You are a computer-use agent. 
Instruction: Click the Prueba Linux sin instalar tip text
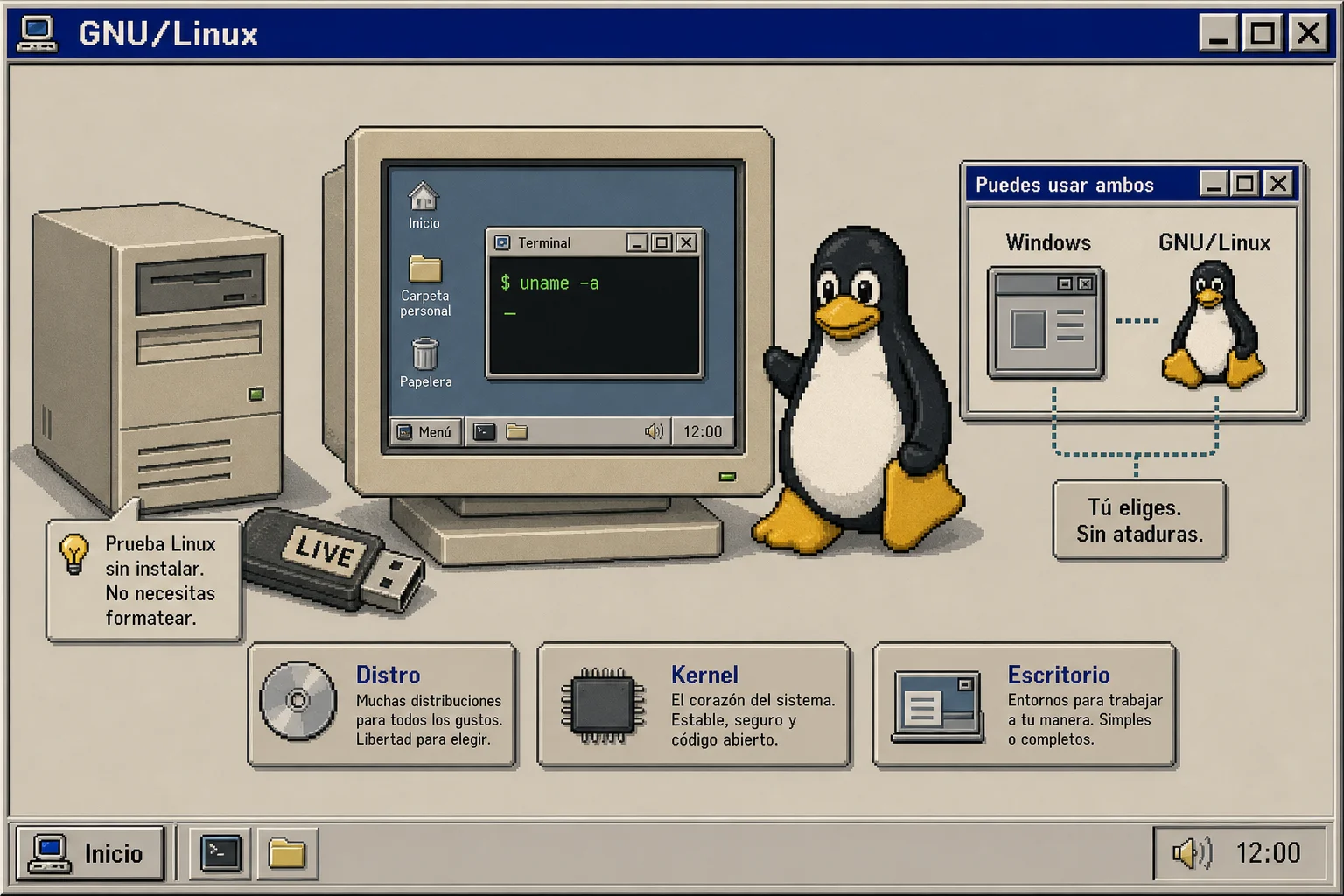click(x=160, y=580)
